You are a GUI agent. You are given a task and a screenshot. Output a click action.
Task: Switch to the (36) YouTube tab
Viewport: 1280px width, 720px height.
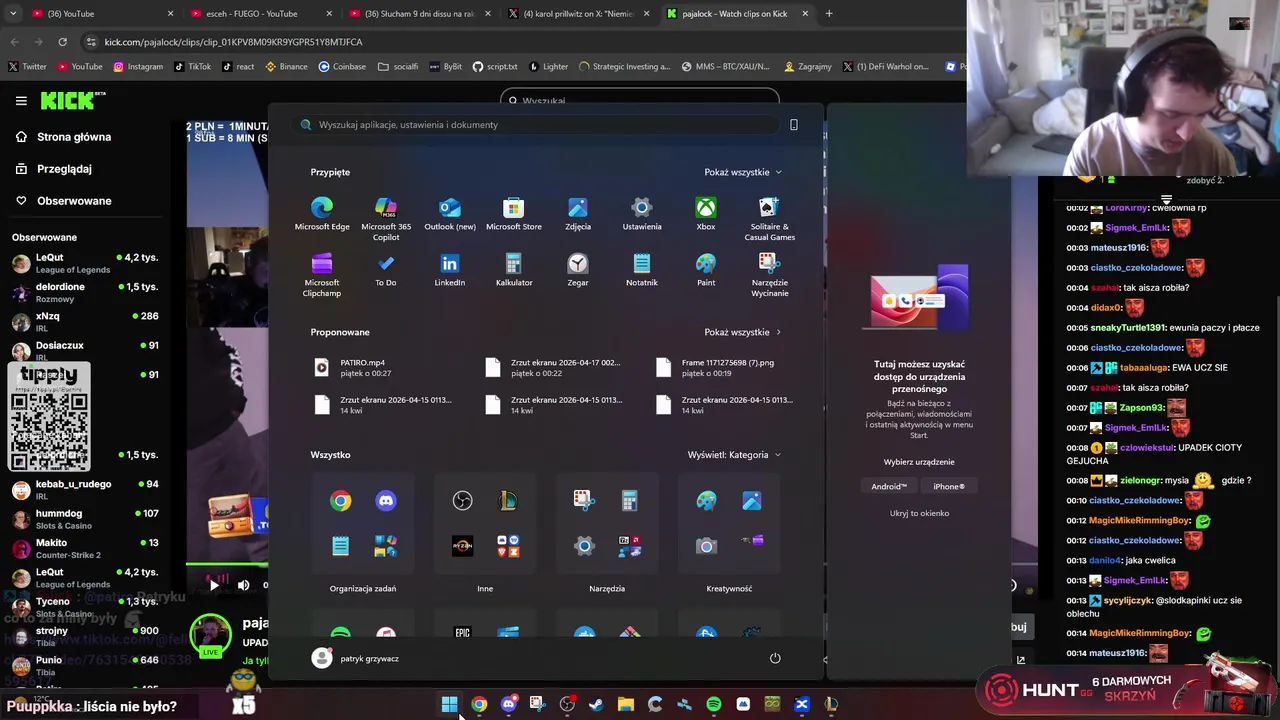98,14
